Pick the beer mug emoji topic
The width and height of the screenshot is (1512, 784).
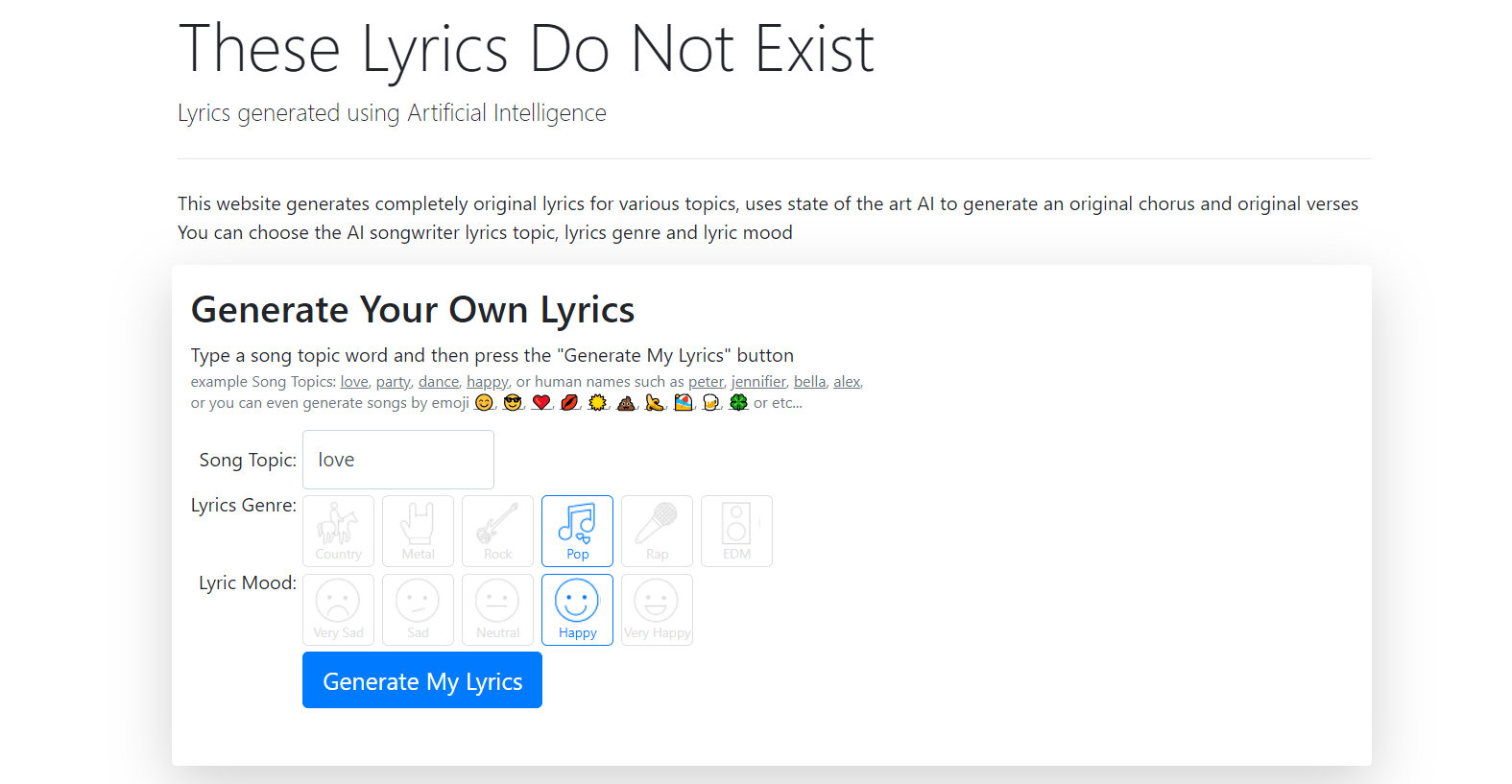tap(711, 403)
